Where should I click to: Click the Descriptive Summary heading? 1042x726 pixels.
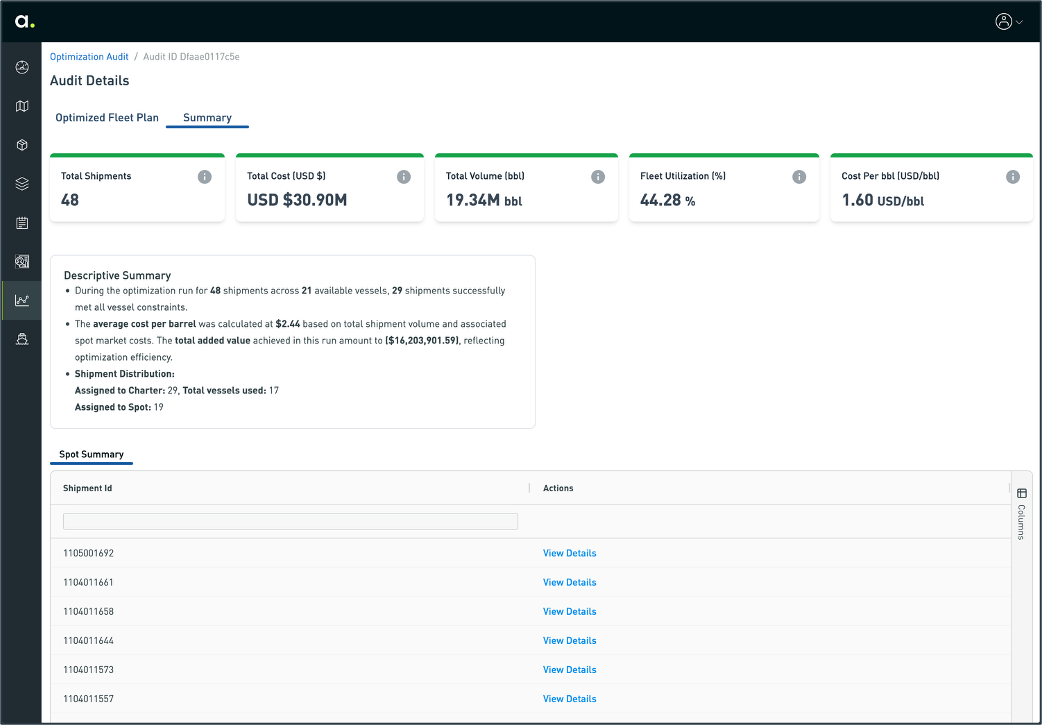click(117, 275)
